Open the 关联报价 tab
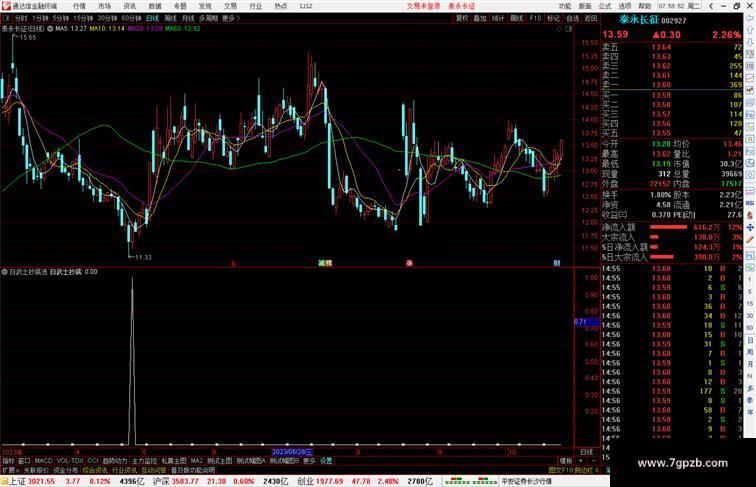 coord(36,470)
